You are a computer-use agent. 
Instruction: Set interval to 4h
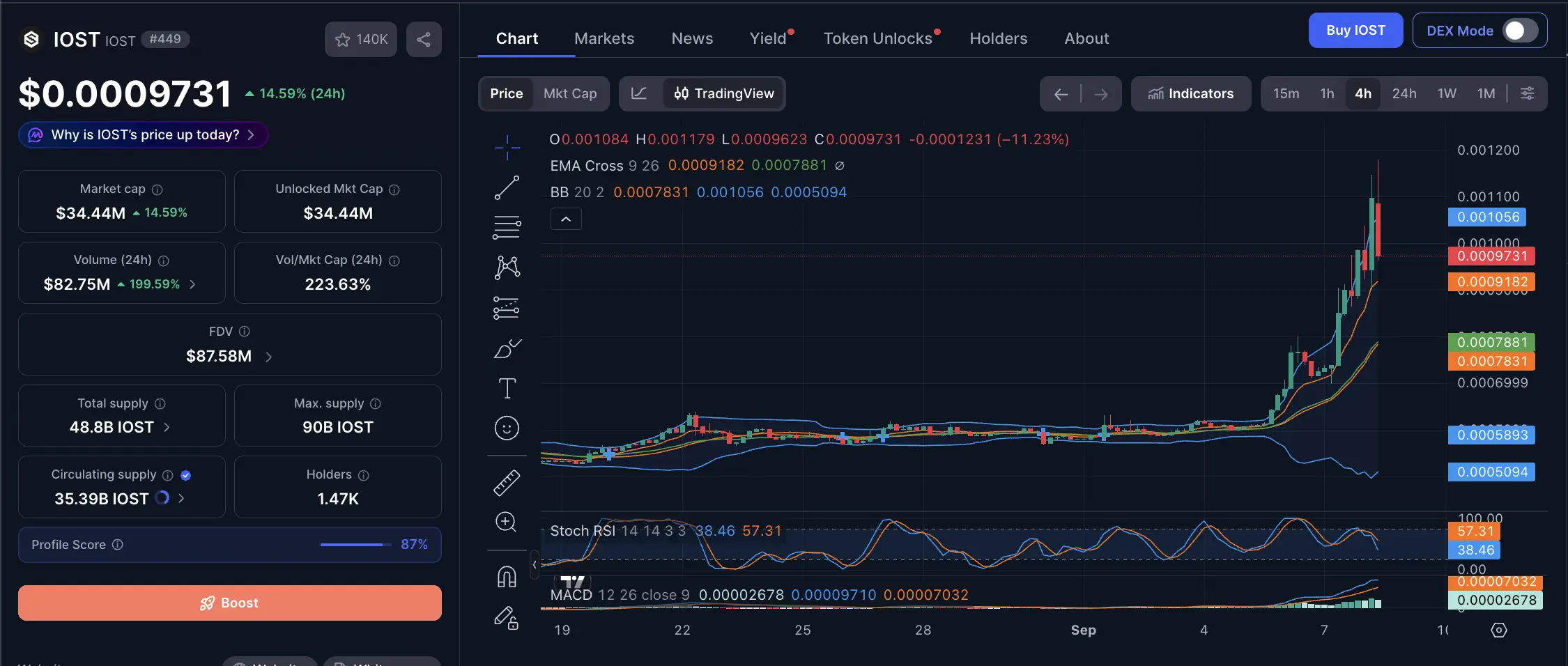click(x=1363, y=93)
